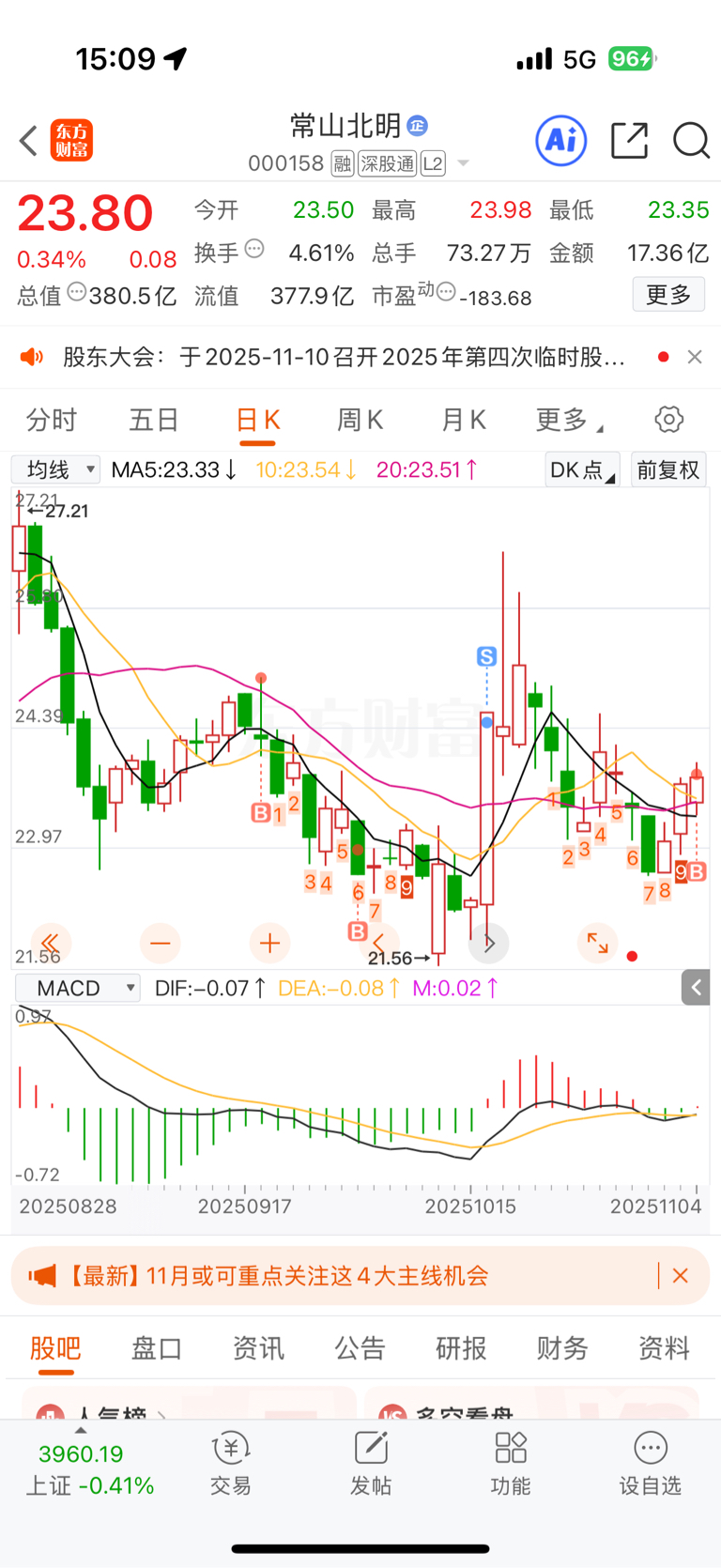
Task: Open the 均线 indicator dropdown
Action: tap(55, 469)
